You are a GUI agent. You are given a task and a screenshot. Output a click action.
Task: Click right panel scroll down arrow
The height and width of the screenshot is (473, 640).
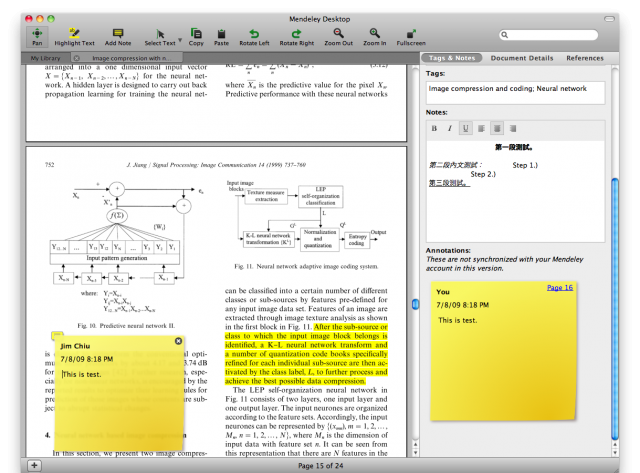pyautogui.click(x=615, y=453)
